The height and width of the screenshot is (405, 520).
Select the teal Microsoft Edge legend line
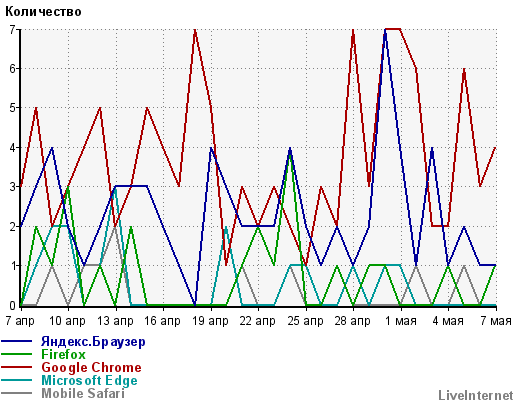pos(17,380)
